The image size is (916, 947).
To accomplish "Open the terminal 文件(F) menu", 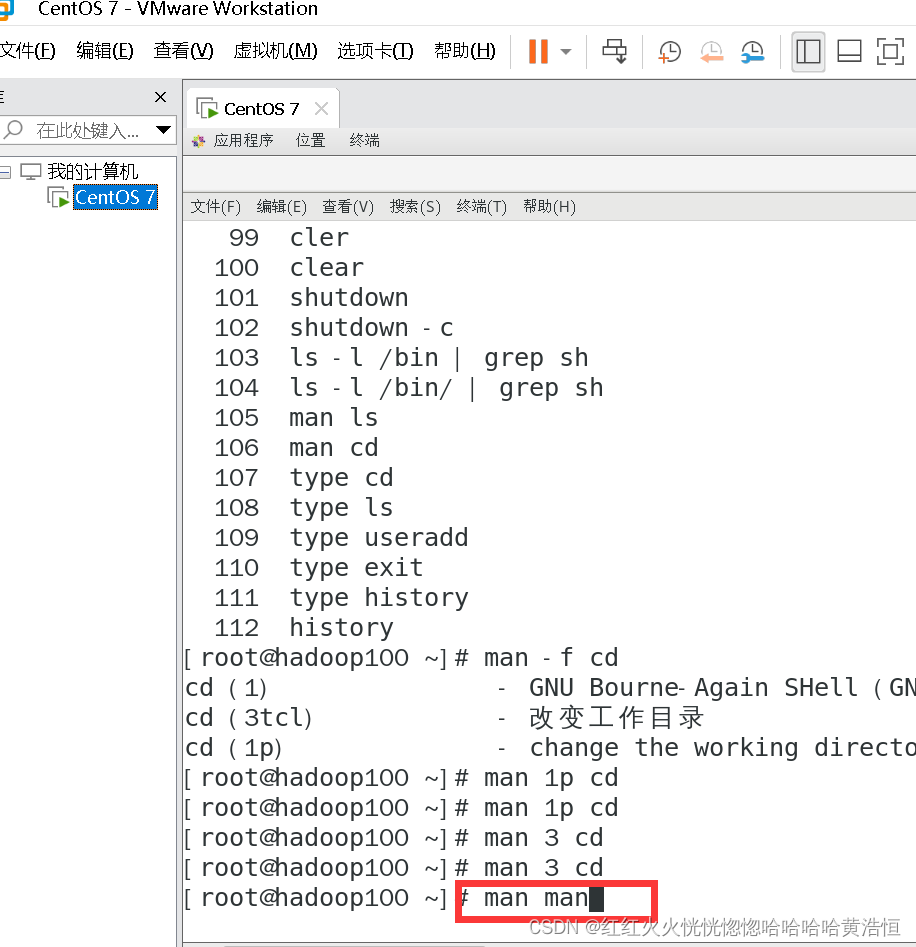I will (x=216, y=207).
